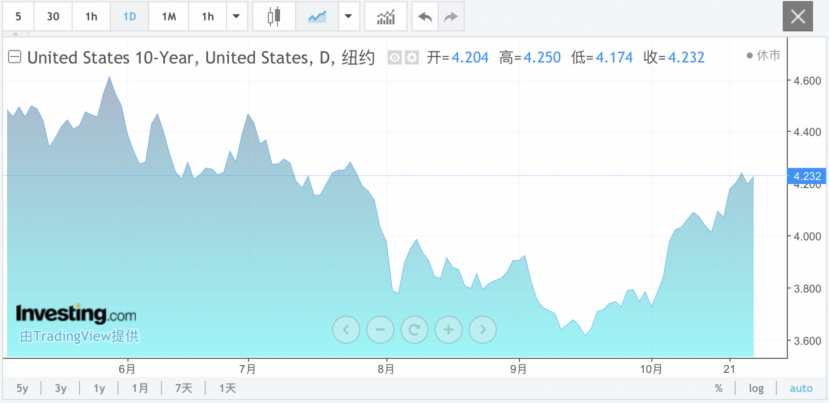Toggle the percentage scale option
This screenshot has width=829, height=403.
(x=718, y=388)
